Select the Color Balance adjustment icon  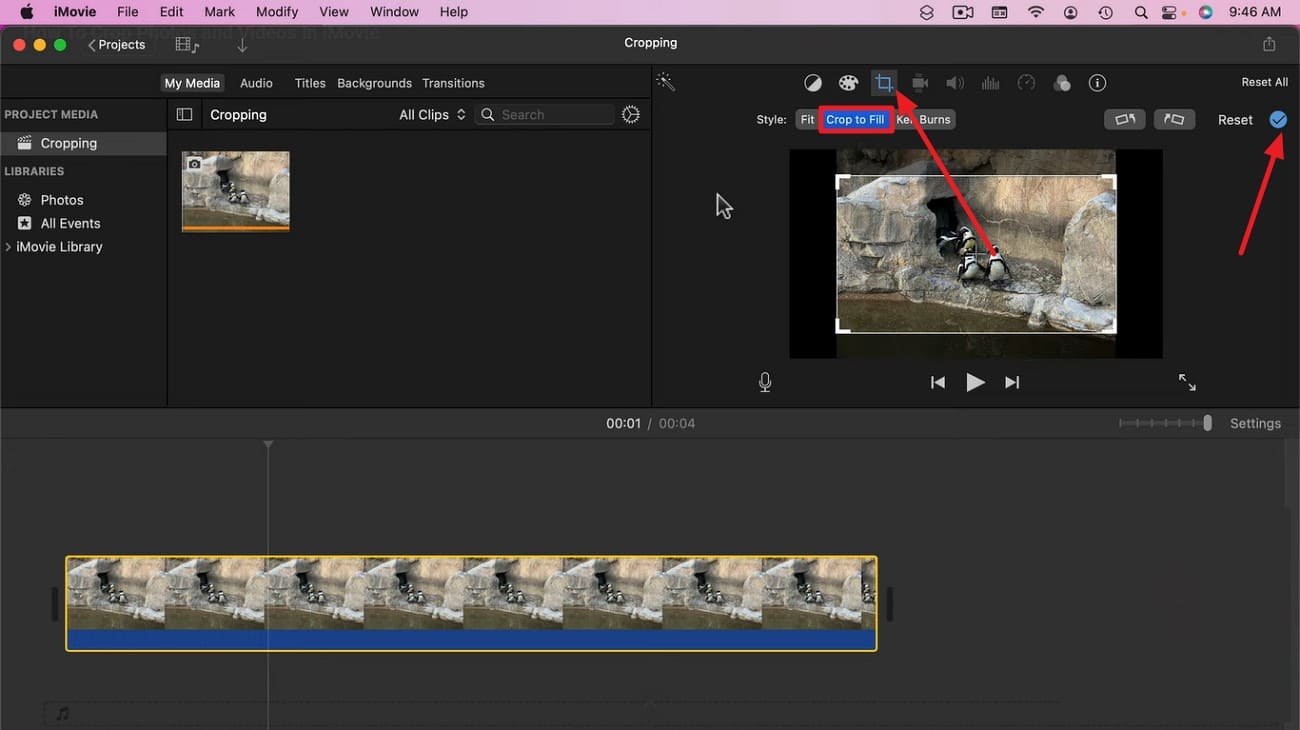pyautogui.click(x=813, y=83)
